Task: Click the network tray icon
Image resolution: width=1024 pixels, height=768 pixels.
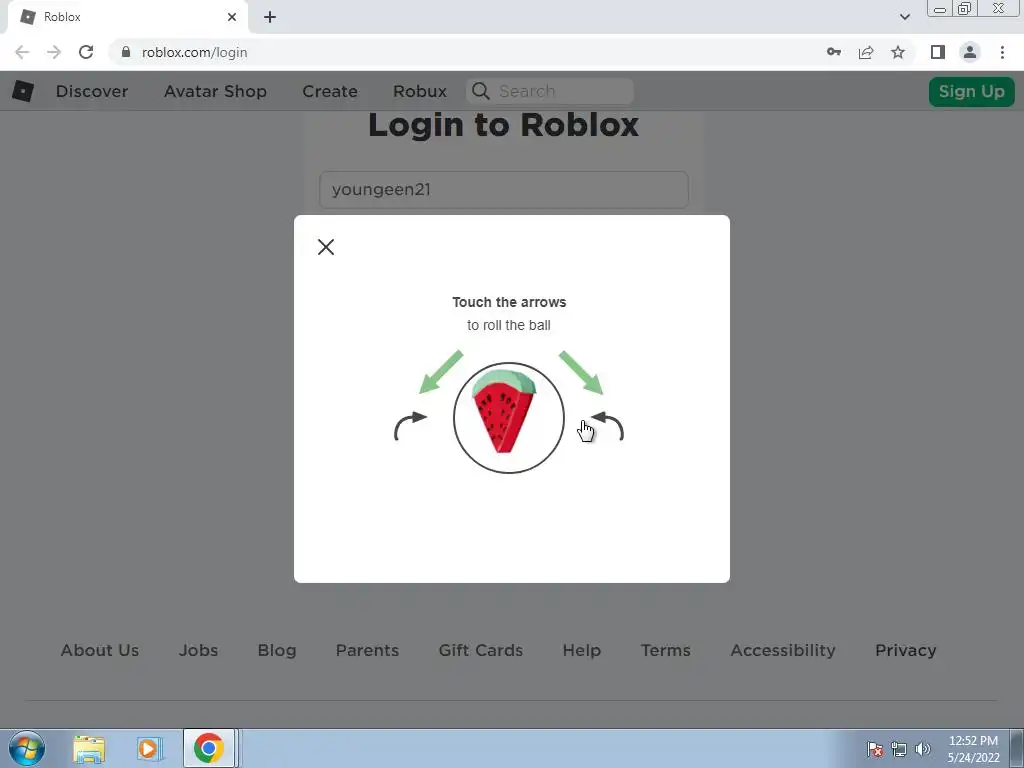Action: point(899,749)
